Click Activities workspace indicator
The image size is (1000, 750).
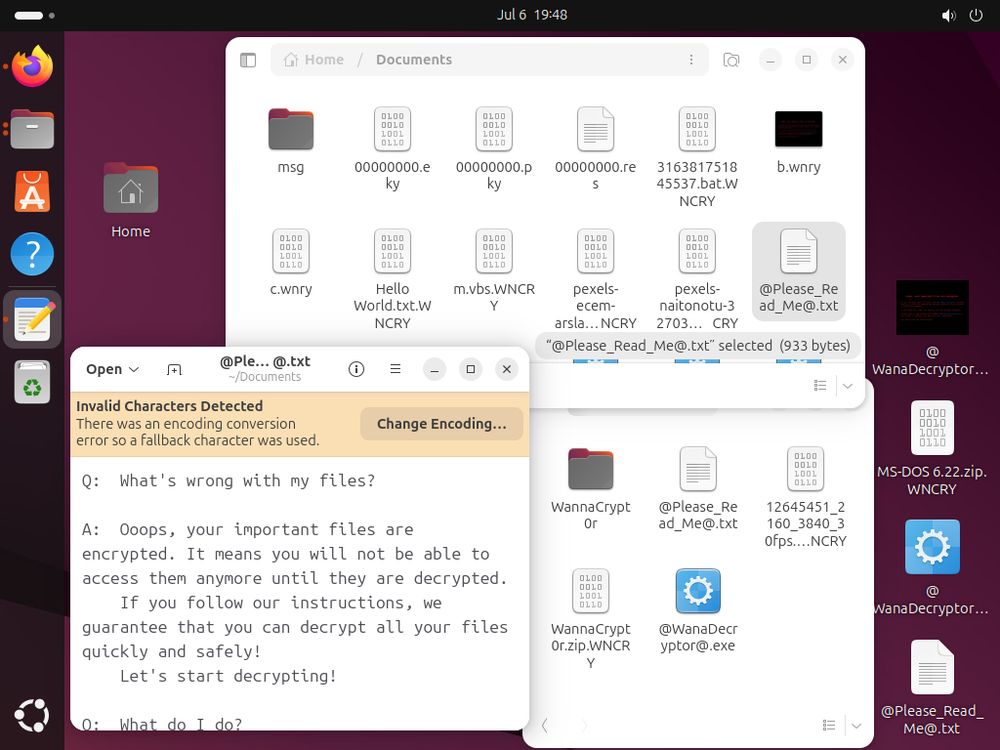pyautogui.click(x=34, y=15)
